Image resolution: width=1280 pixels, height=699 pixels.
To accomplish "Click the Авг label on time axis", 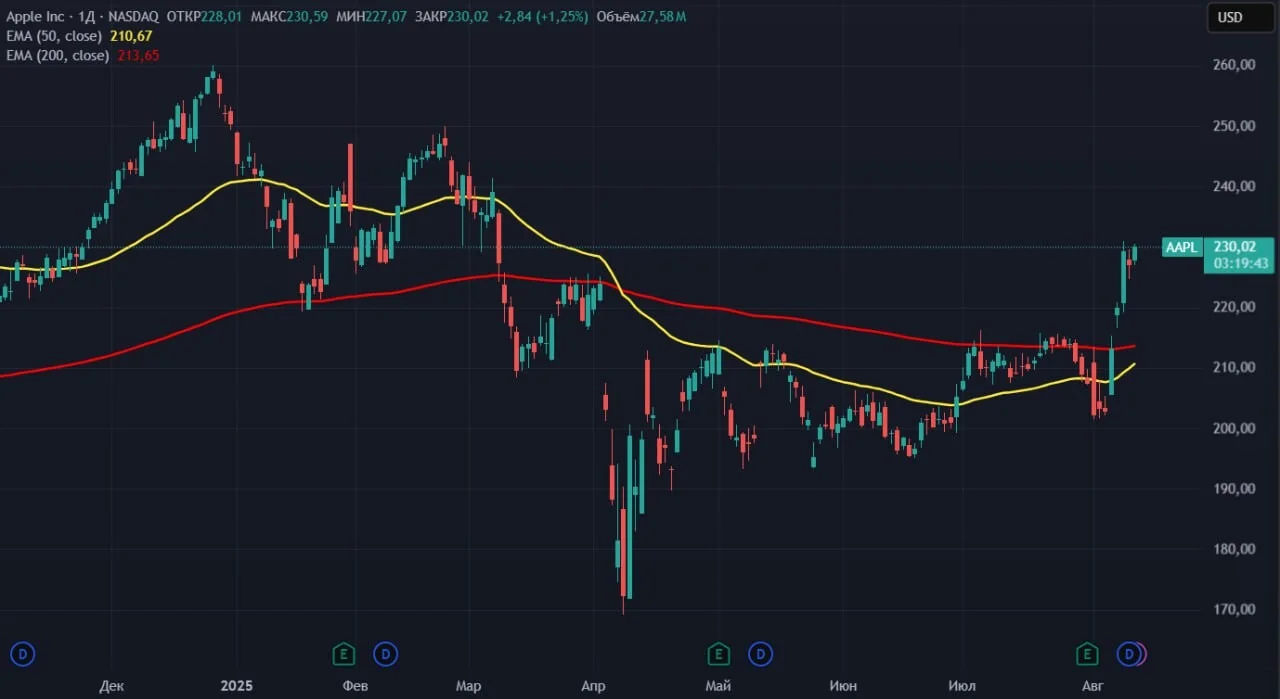I will 1093,686.
